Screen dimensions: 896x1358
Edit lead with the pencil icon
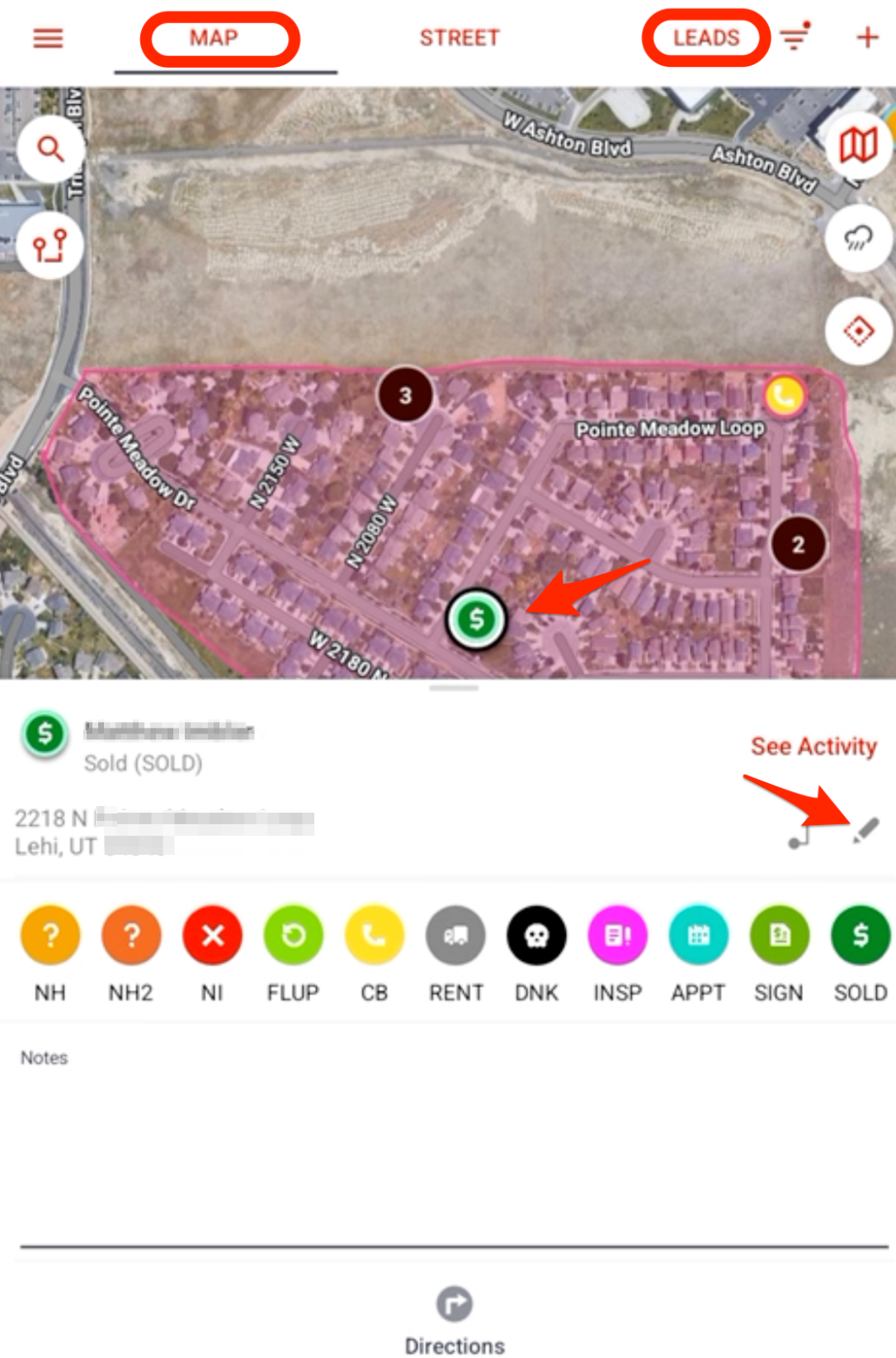point(865,831)
